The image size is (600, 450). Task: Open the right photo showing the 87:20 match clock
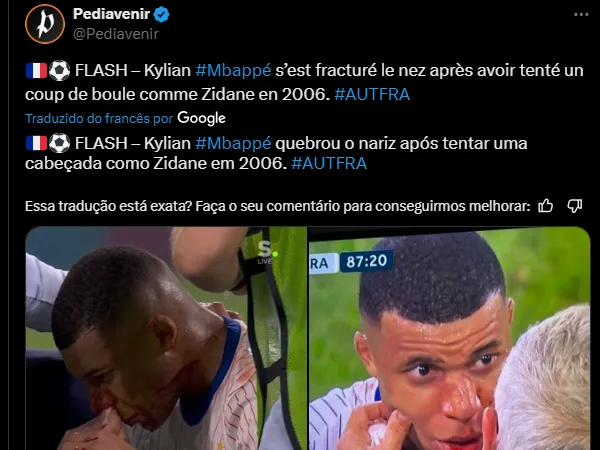point(450,338)
